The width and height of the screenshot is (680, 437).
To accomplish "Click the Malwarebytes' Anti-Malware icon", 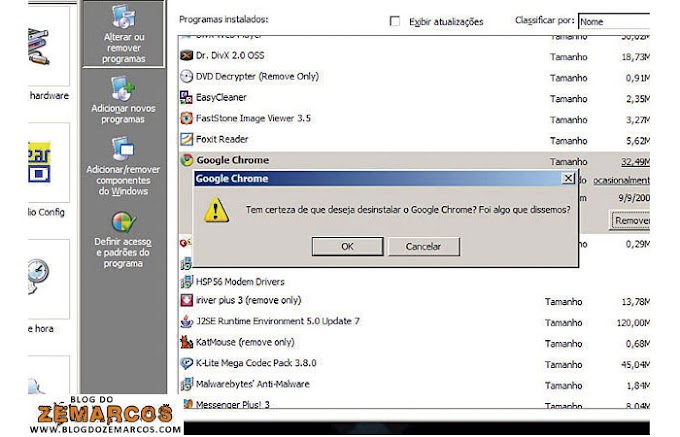I will (186, 384).
